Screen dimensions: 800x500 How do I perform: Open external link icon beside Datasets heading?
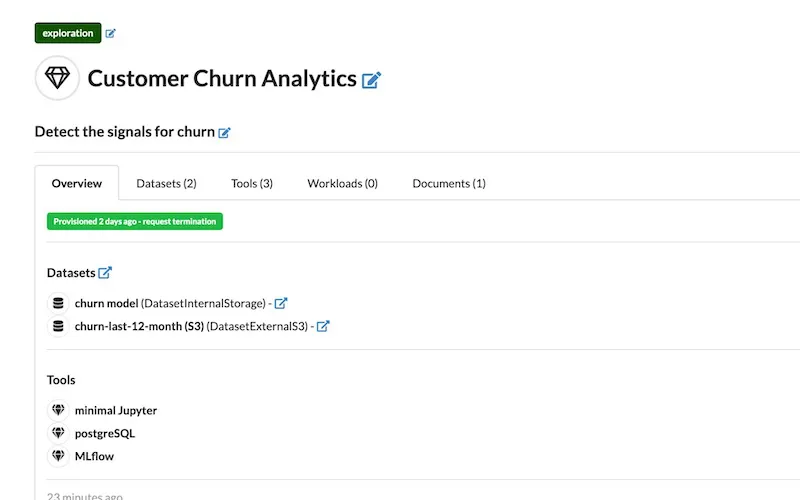105,272
